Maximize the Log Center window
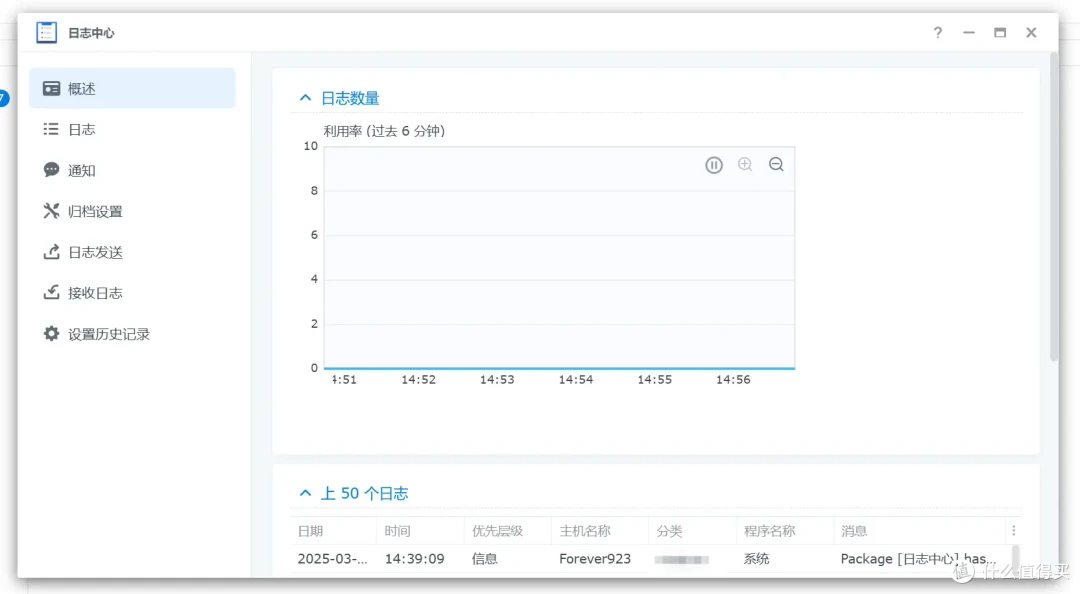 click(999, 32)
